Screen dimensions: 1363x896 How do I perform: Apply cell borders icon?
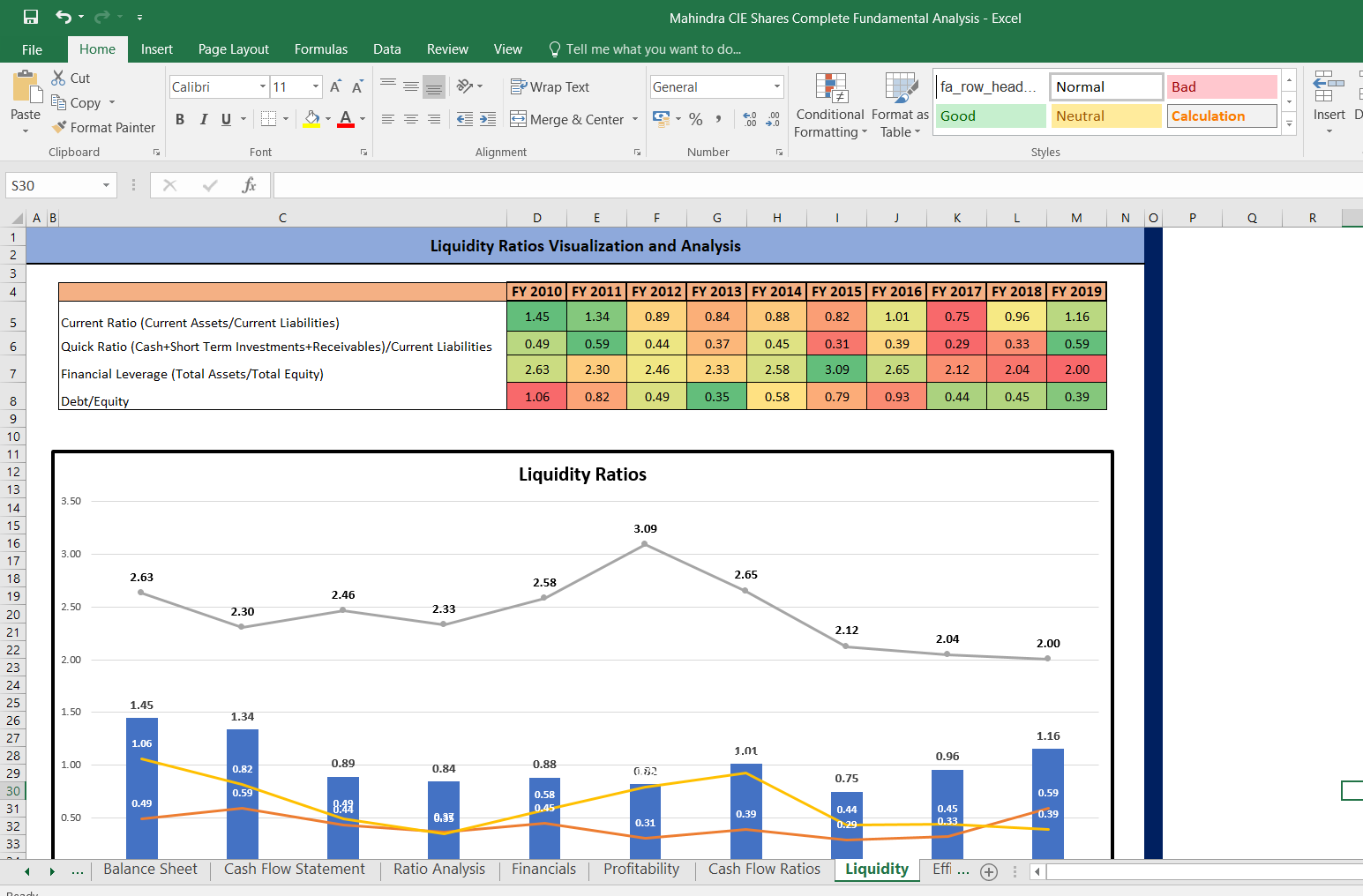pyautogui.click(x=269, y=119)
